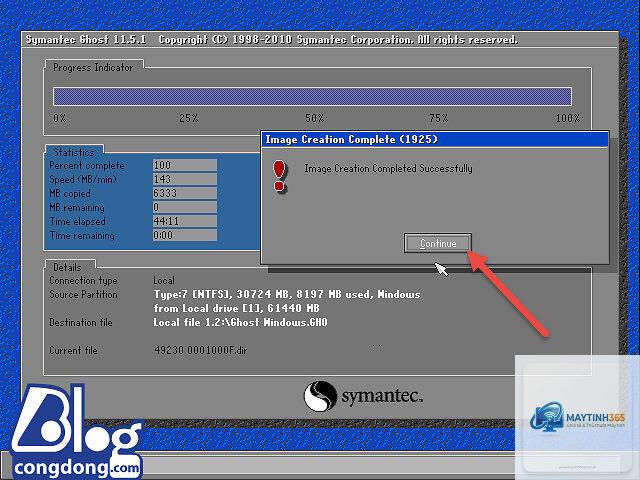Click the 'Symantec Ghost 11.5.1' title text
The height and width of the screenshot is (480, 640).
point(86,40)
